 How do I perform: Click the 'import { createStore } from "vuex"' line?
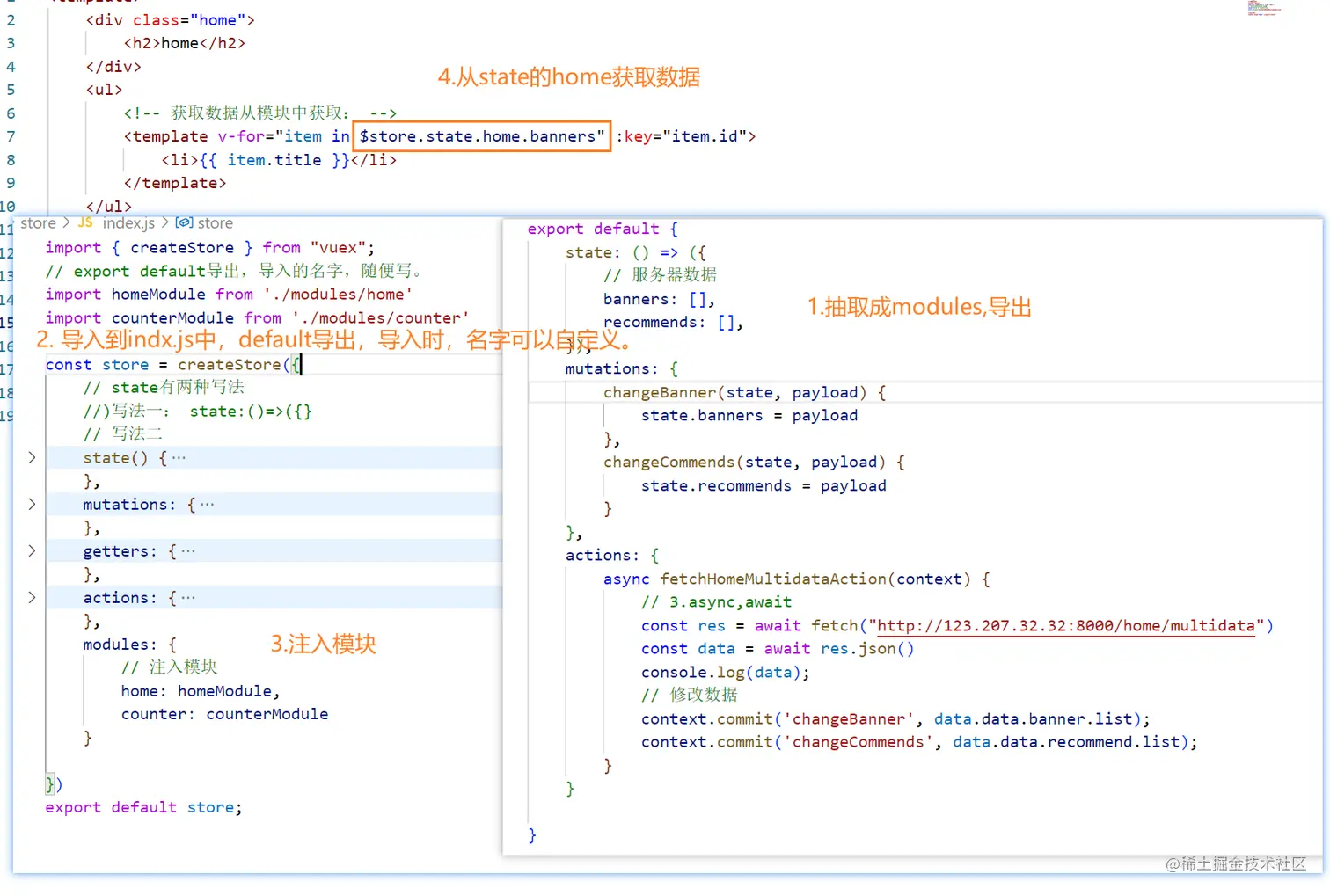[210, 248]
